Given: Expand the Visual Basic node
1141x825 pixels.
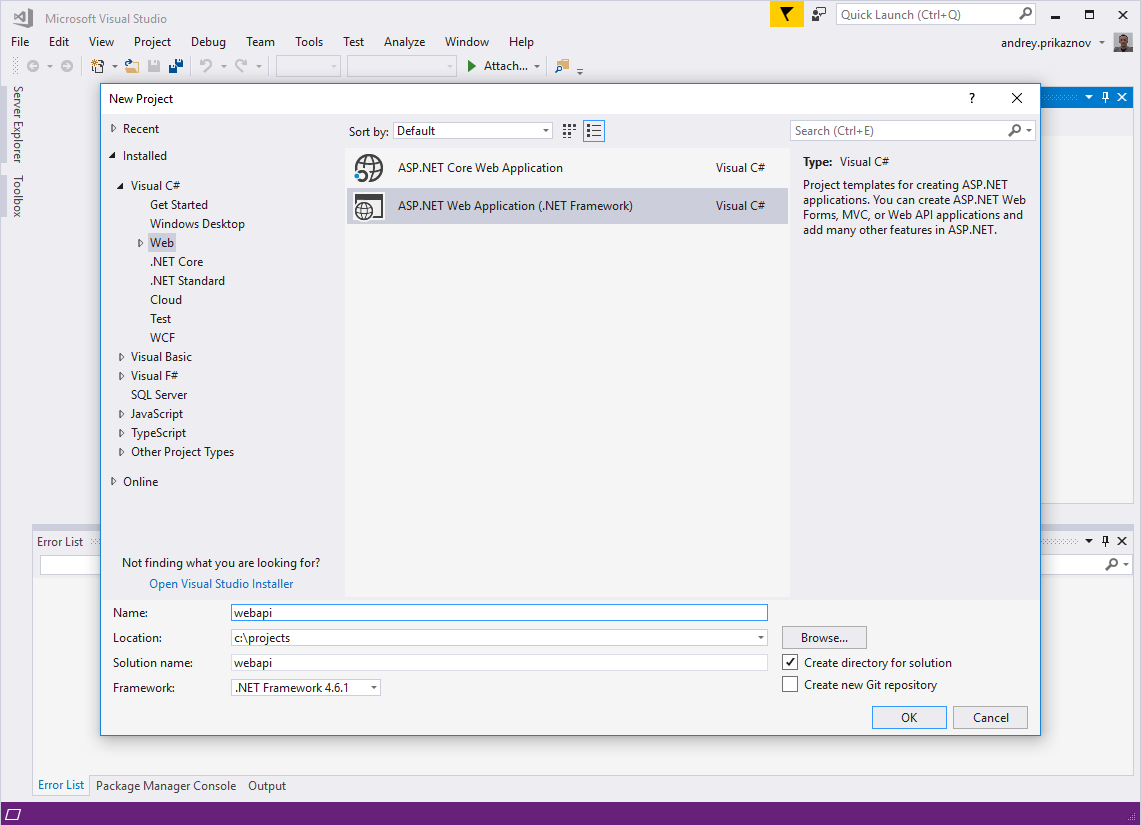Looking at the screenshot, I should click(x=122, y=356).
